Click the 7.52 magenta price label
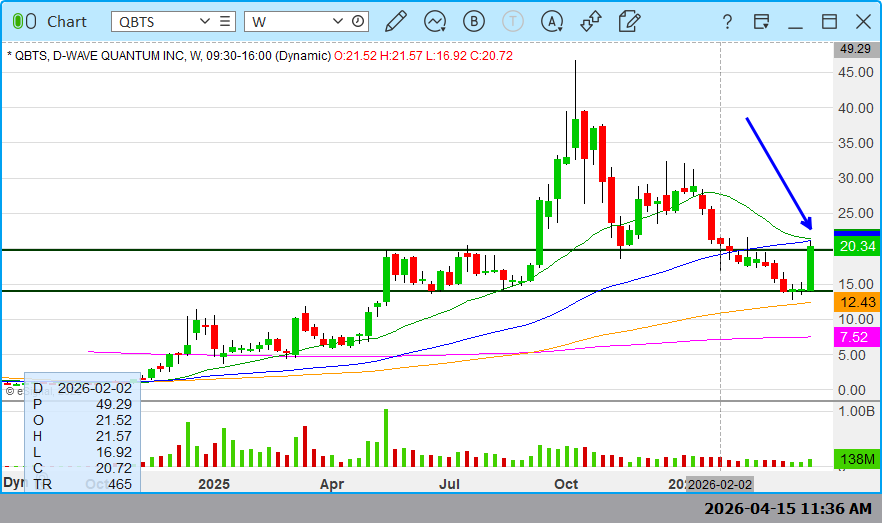The width and height of the screenshot is (882, 523). (857, 337)
